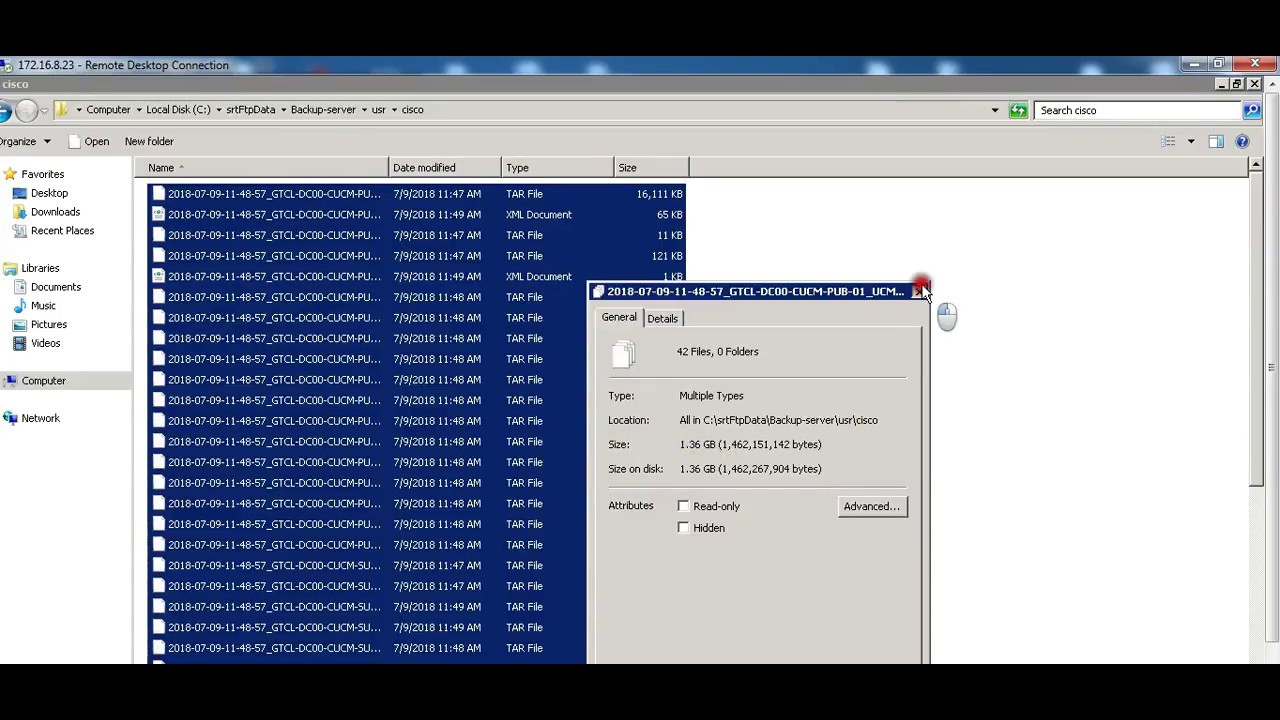Click the file list vertical scrollbar thumb

tap(1256, 330)
